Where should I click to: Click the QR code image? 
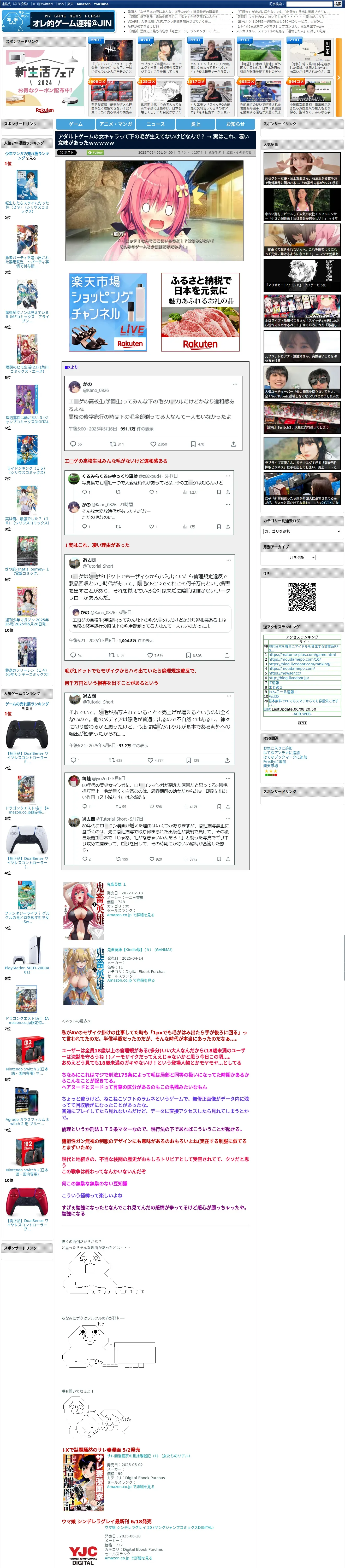pos(302,597)
